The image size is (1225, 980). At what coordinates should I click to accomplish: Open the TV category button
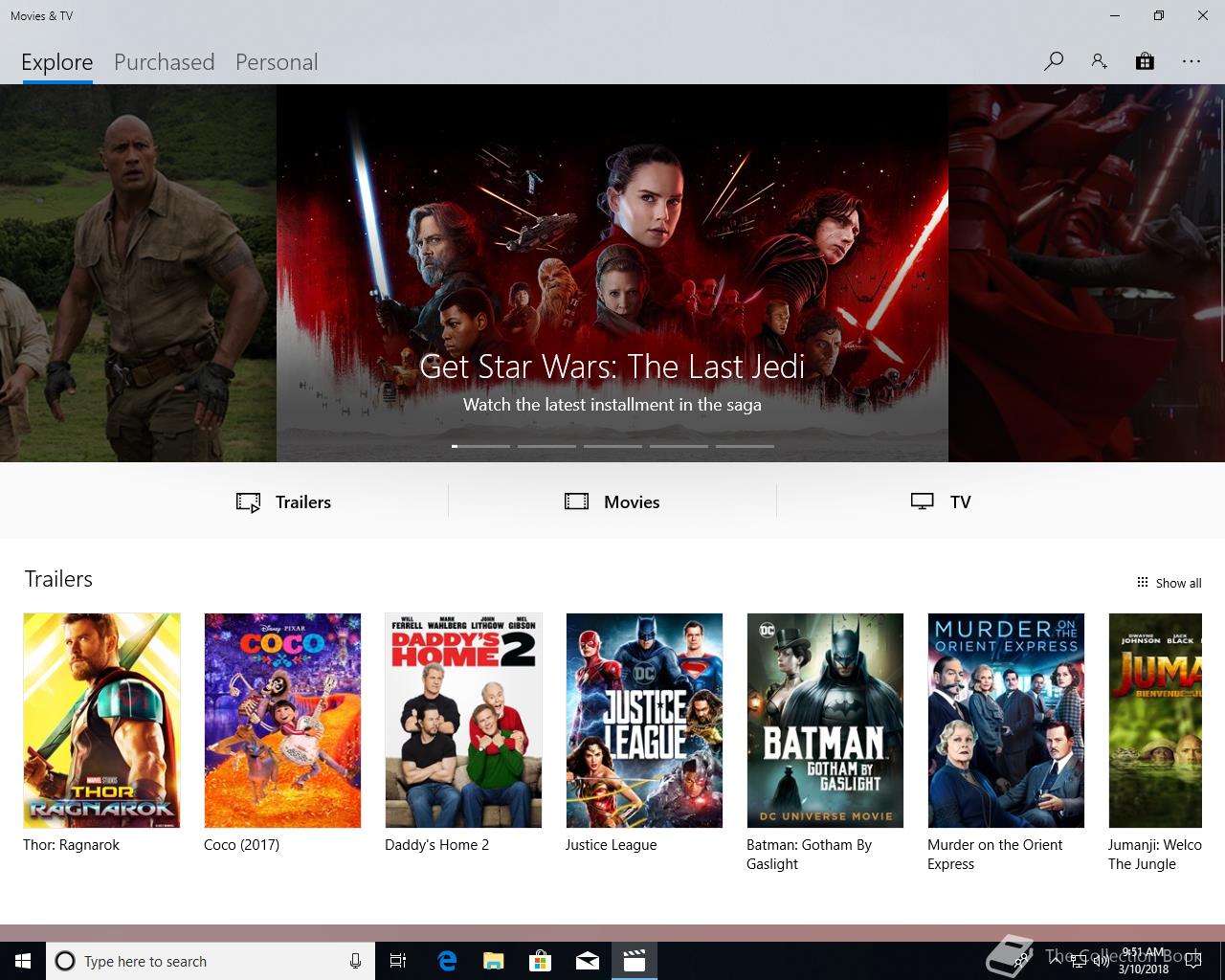(x=941, y=501)
